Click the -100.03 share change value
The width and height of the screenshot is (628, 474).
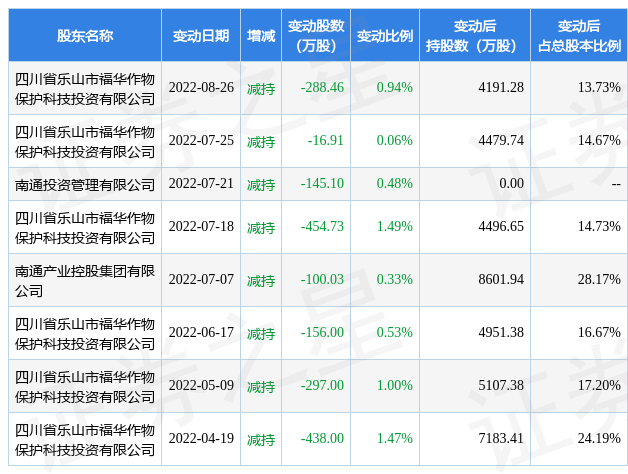click(322, 279)
